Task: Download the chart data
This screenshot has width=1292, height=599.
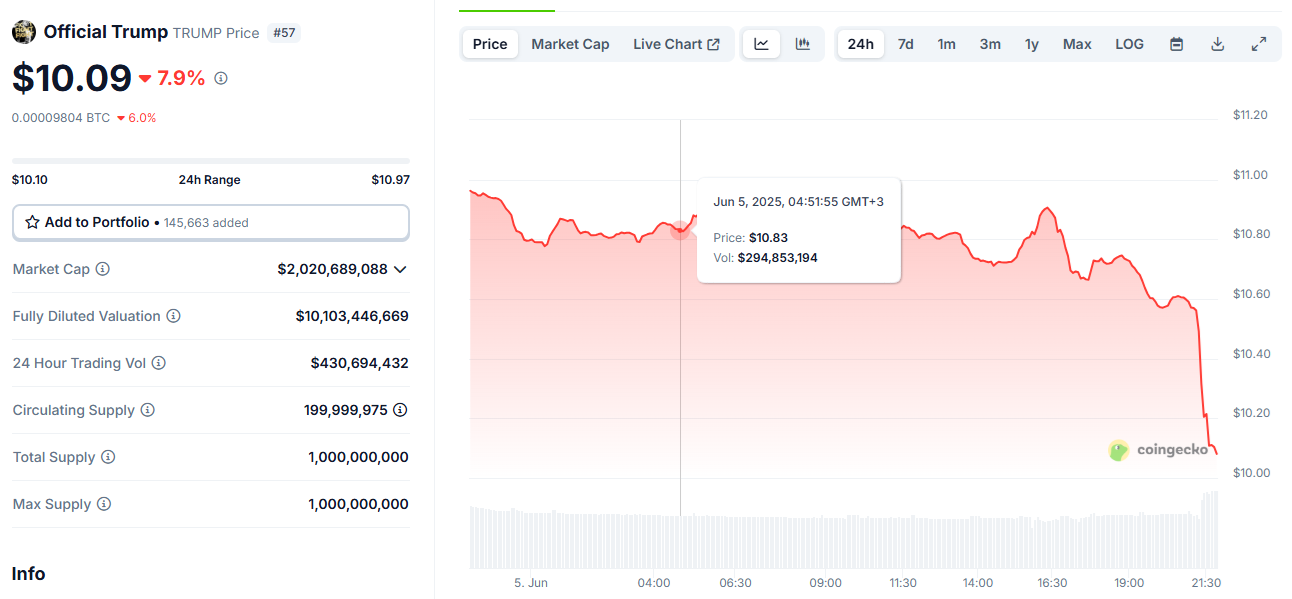Action: (x=1217, y=44)
